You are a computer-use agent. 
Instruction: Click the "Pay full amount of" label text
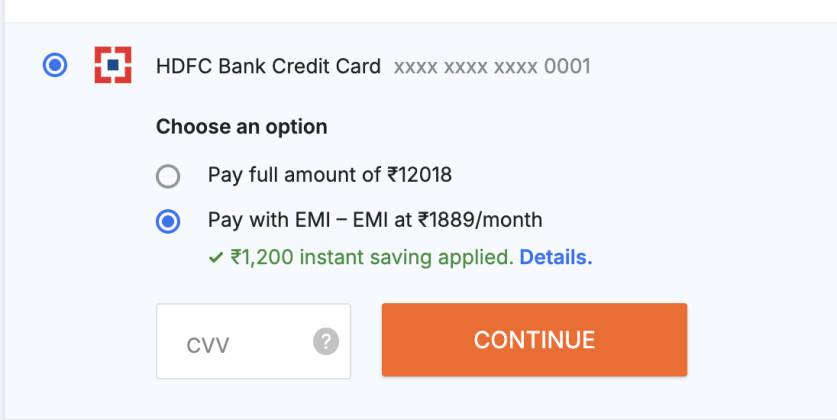click(x=296, y=175)
